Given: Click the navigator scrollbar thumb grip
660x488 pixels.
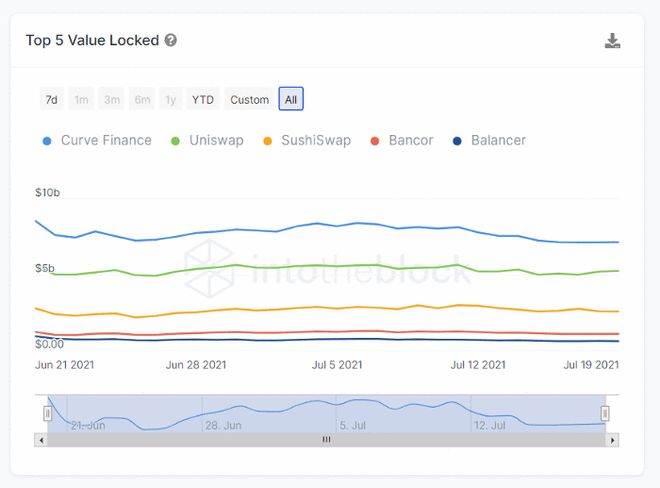Looking at the screenshot, I should click(x=325, y=439).
